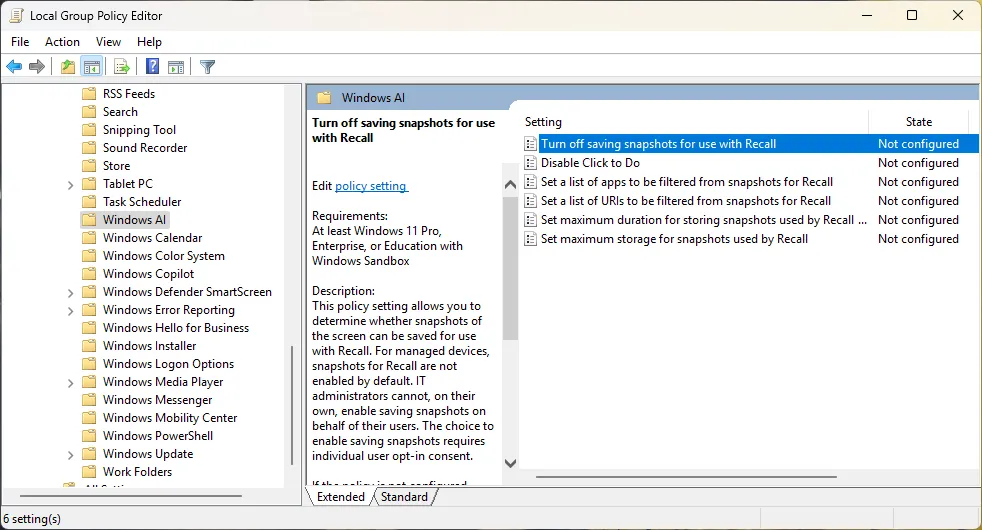Click the Export List toolbar icon

[121, 66]
